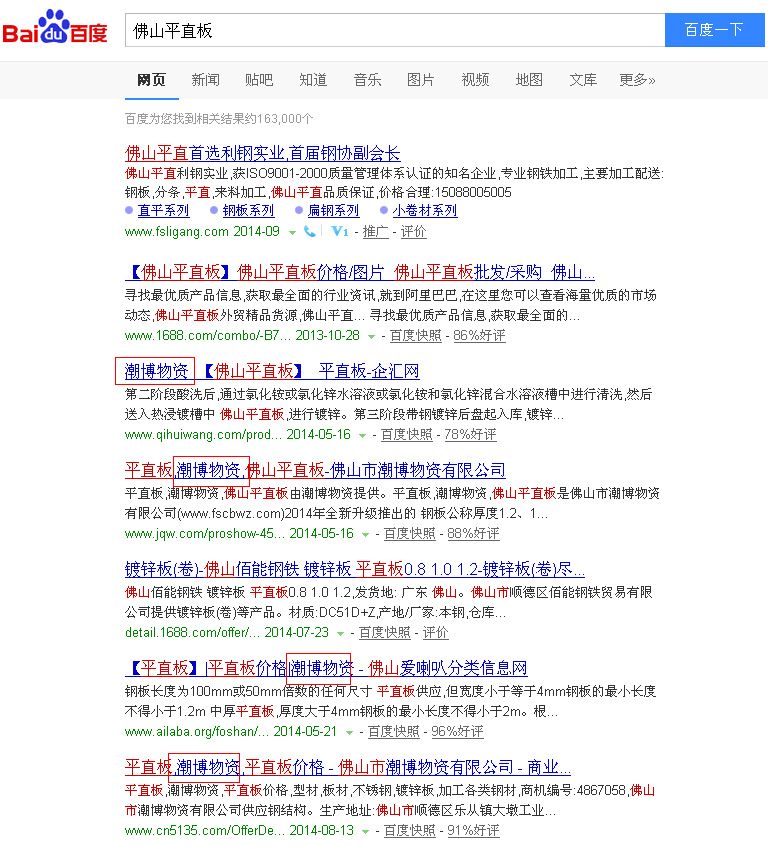Click the Baidu logo
768x851 pixels.
[55, 27]
